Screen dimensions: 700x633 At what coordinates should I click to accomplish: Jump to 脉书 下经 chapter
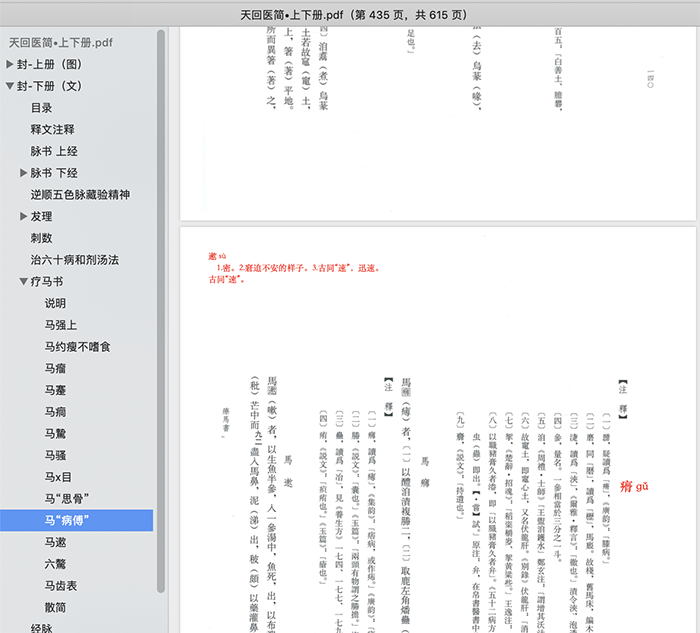54,173
